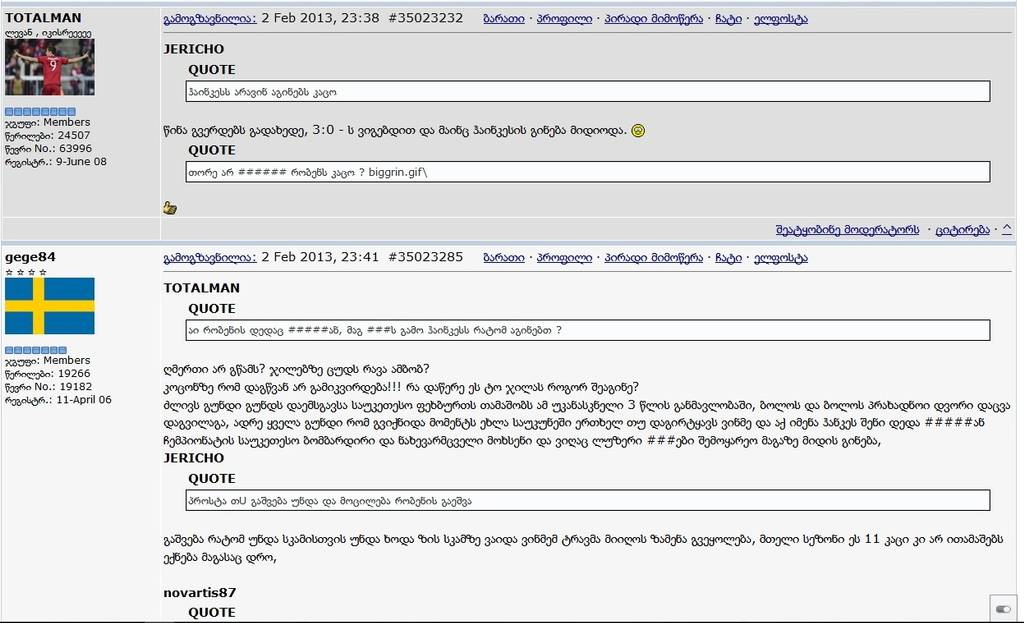Open ჩატი link in gege84's post header
The width and height of the screenshot is (1024, 623).
tap(728, 257)
